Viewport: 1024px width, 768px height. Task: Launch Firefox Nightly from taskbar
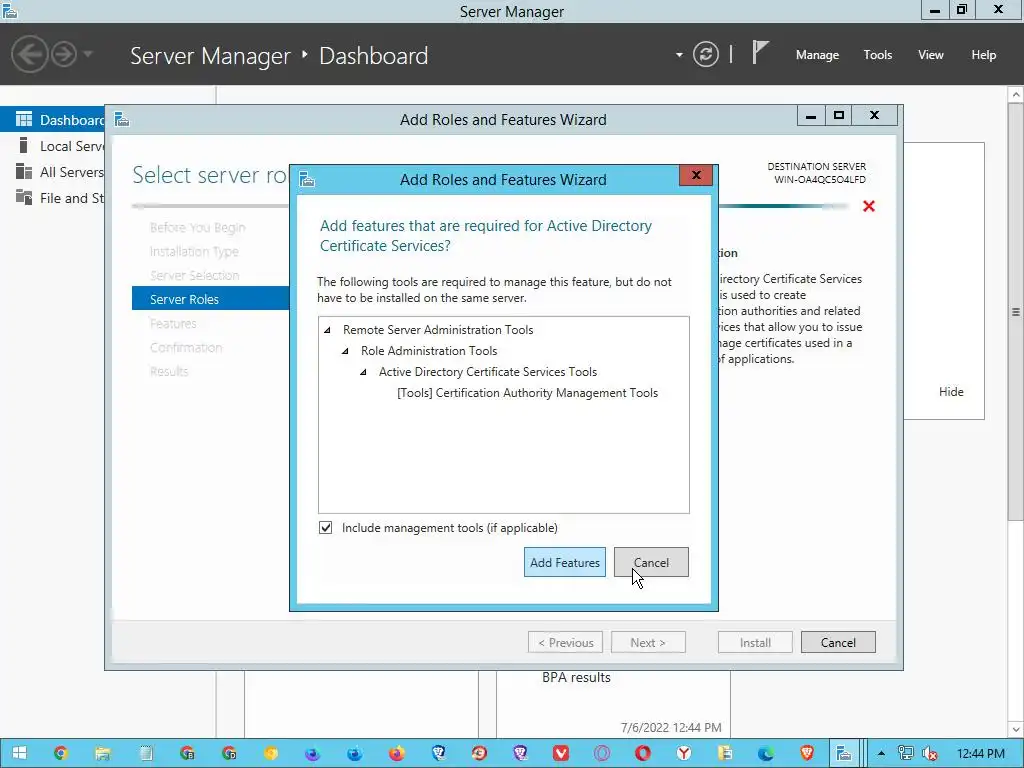point(313,753)
